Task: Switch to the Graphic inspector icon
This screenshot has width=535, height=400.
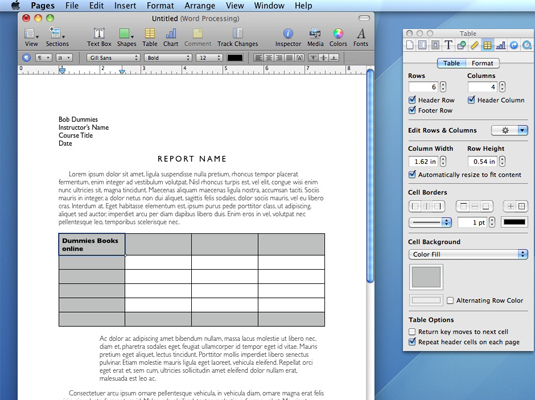Action: tap(461, 45)
